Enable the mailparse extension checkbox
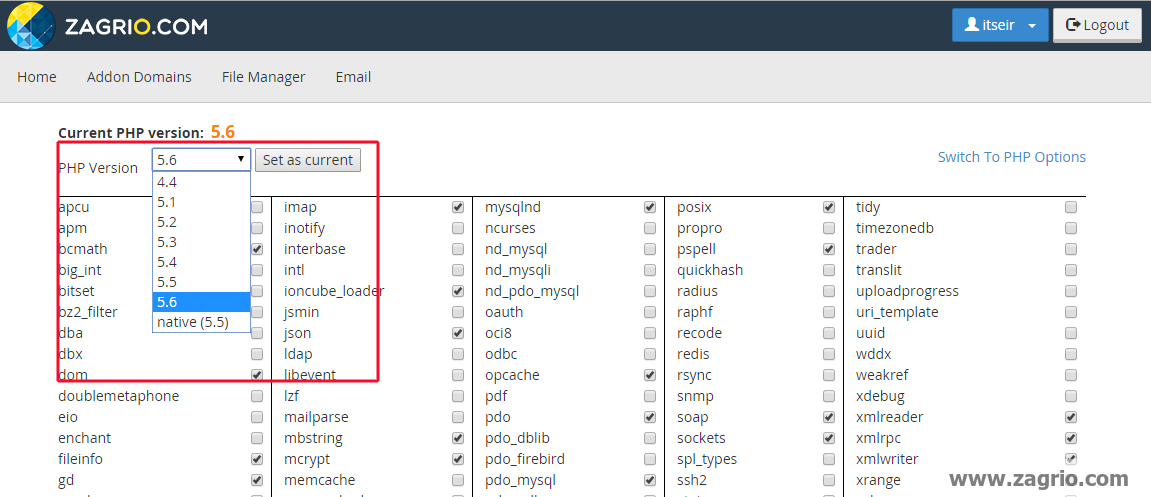The height and width of the screenshot is (497, 1151). tap(458, 417)
